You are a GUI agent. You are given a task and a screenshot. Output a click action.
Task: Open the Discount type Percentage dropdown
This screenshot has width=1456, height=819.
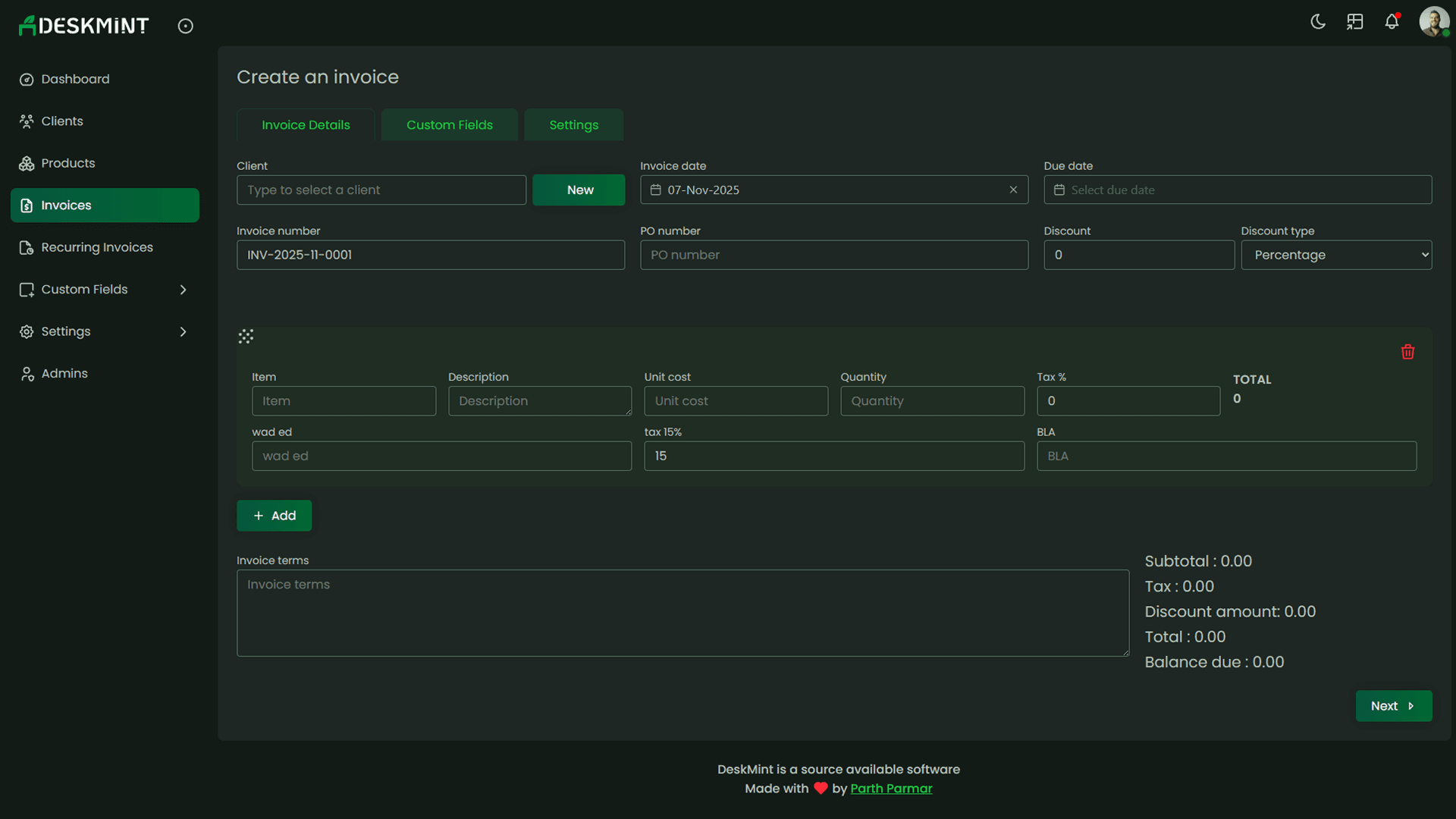[1336, 255]
